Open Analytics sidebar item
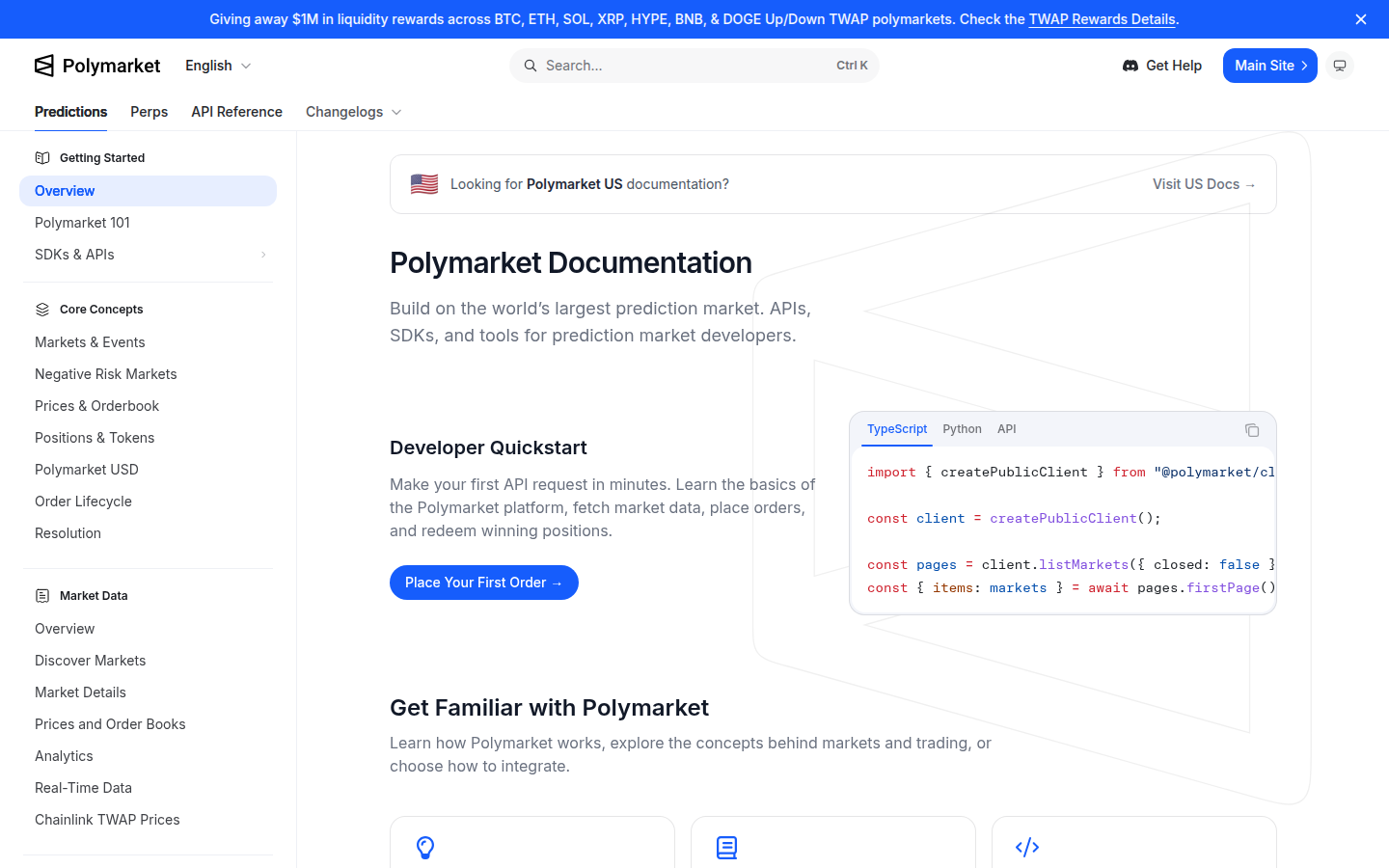Viewport: 1389px width, 868px height. tap(148, 756)
